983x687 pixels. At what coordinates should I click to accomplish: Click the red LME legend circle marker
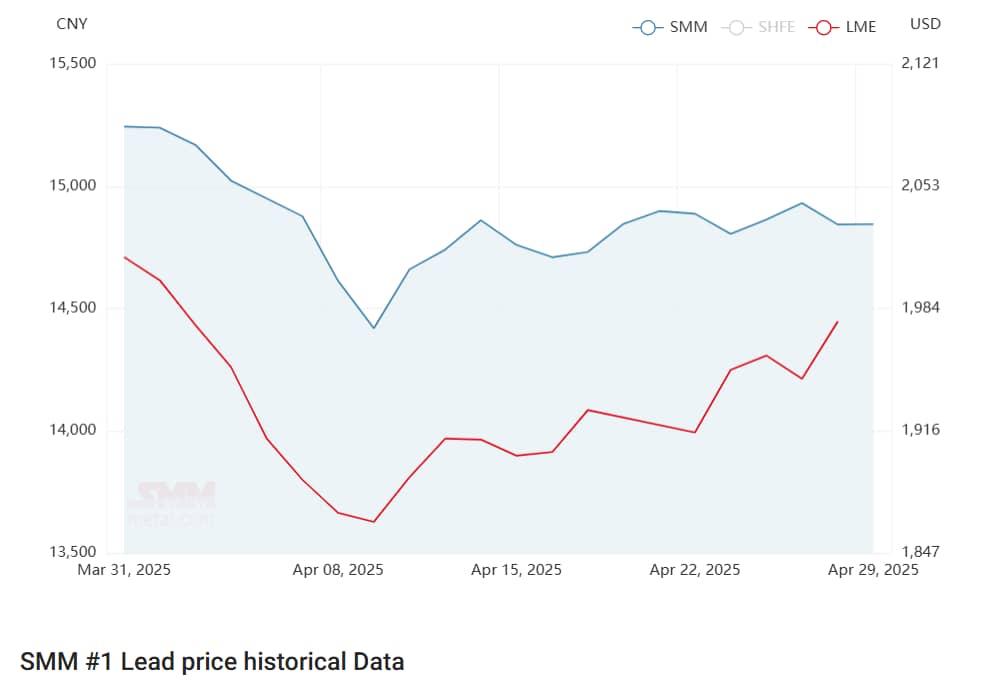point(823,27)
